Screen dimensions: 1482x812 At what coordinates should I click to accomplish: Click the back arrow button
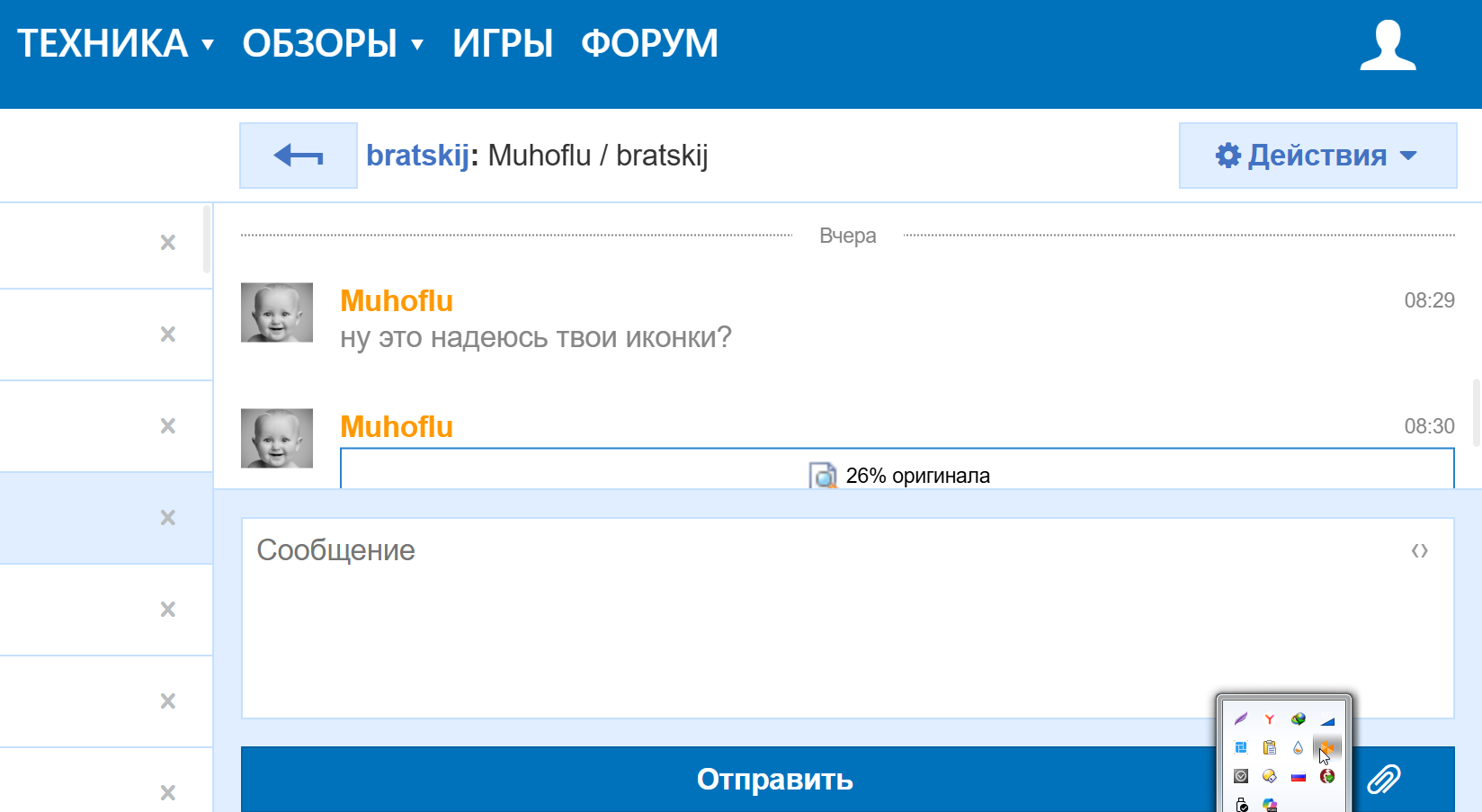click(x=299, y=156)
